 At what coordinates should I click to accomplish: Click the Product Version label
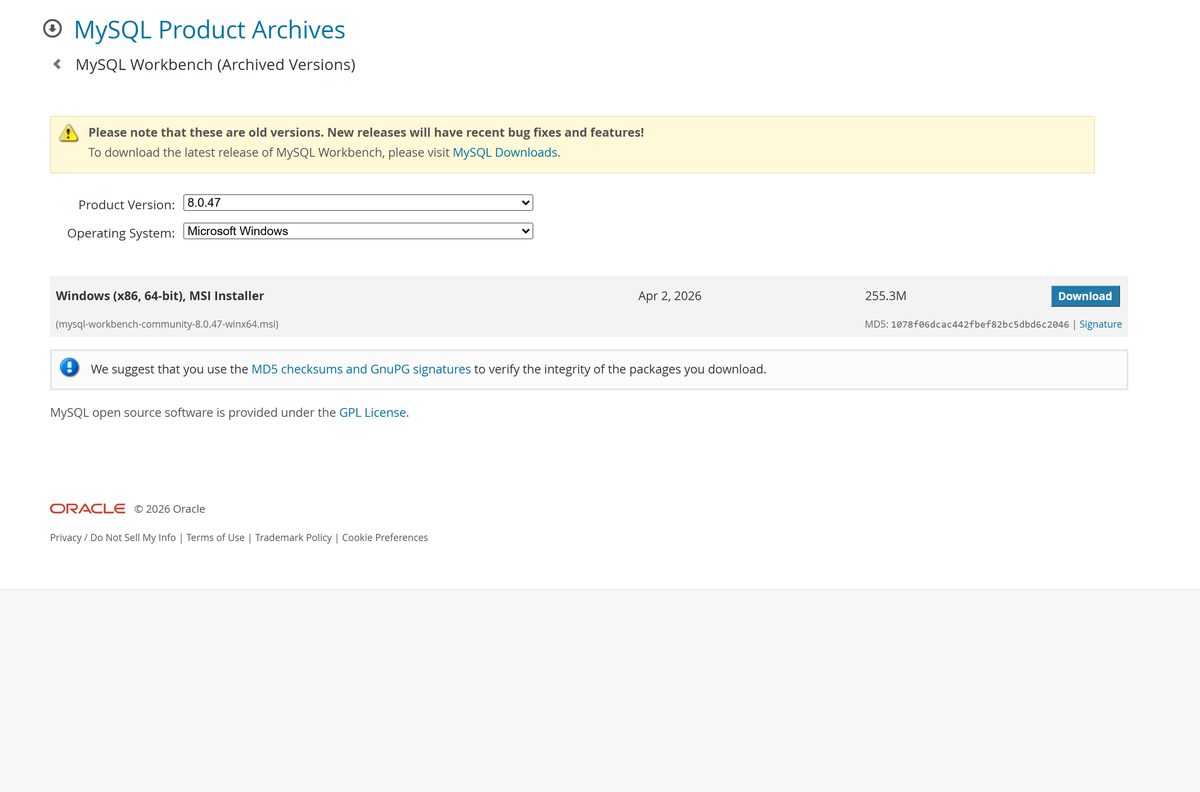[126, 204]
